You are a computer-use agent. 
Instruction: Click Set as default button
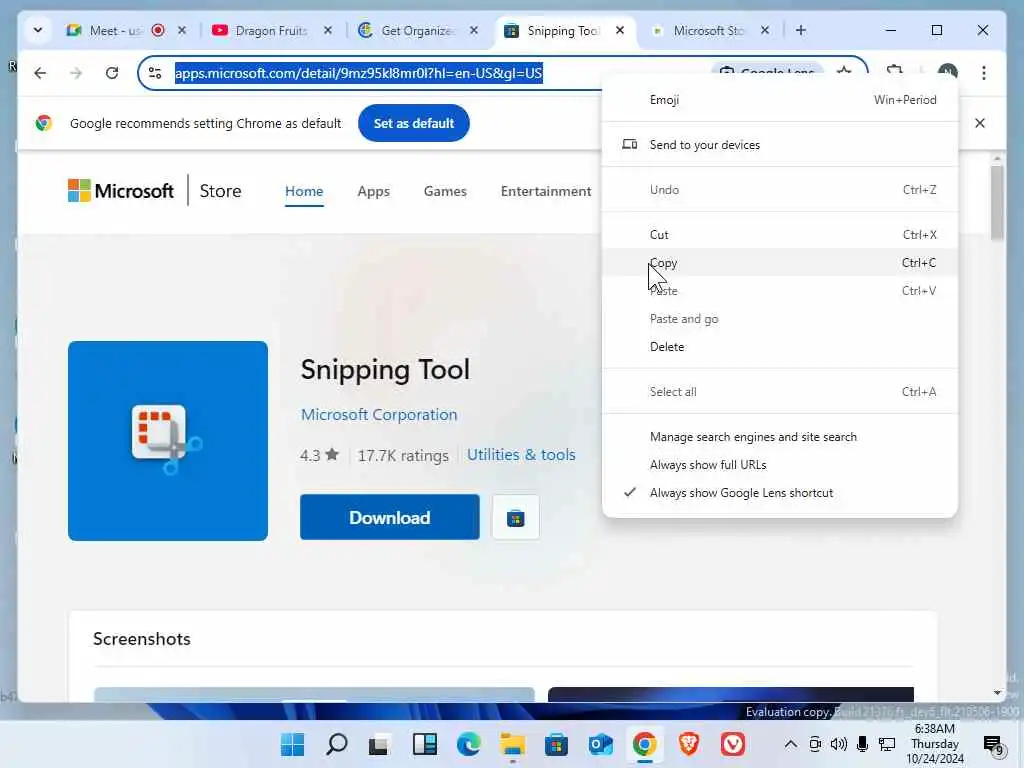413,123
